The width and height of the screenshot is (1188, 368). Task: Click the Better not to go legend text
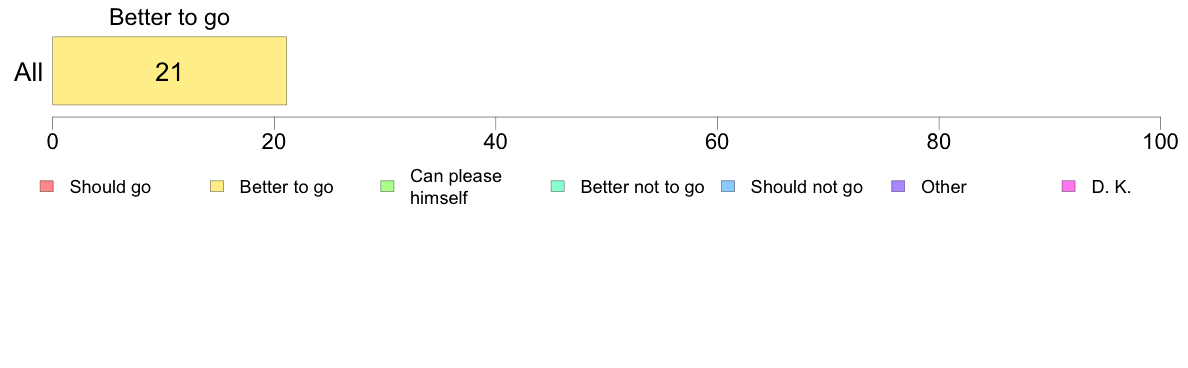(642, 187)
